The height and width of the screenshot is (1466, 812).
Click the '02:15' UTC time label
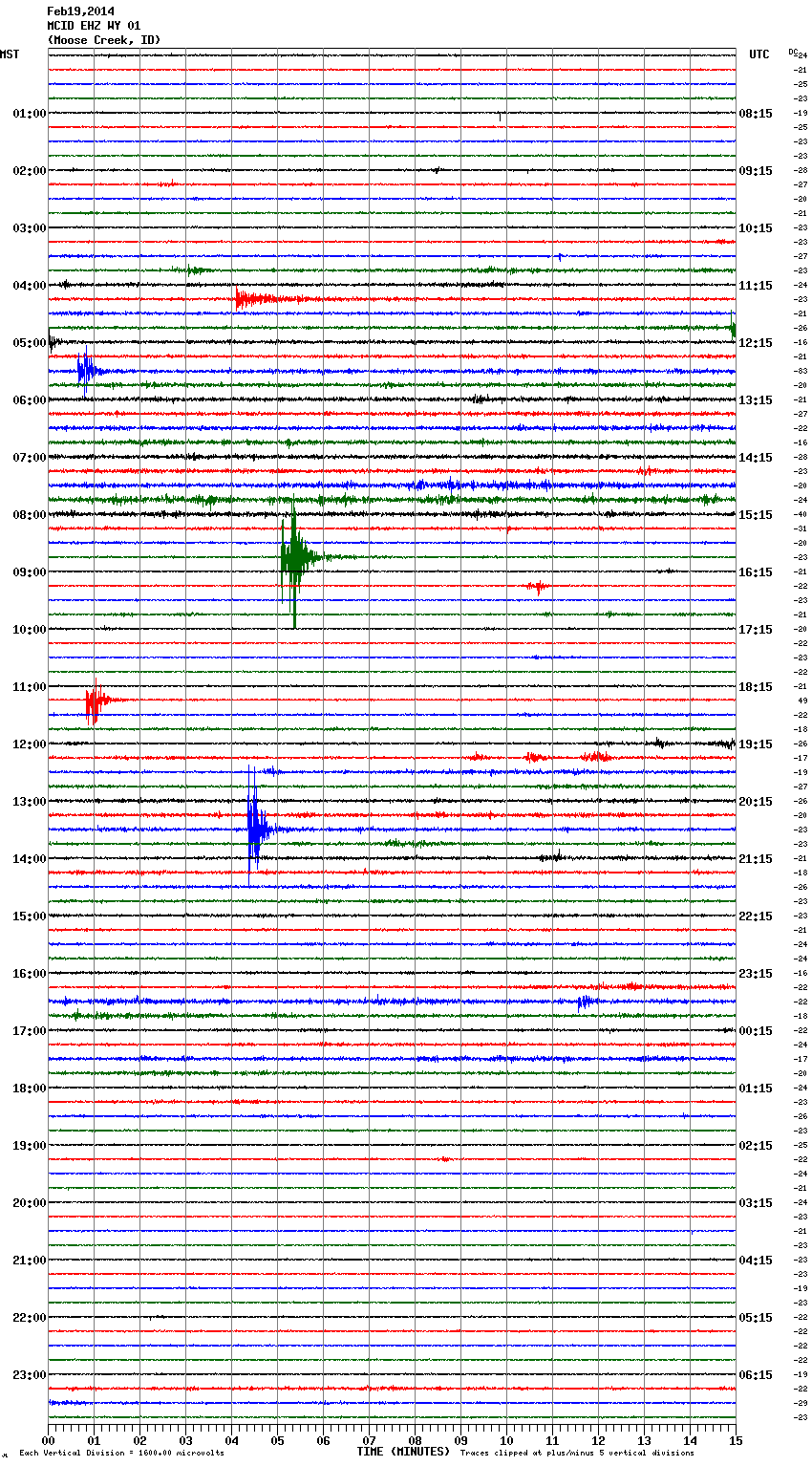point(756,1146)
